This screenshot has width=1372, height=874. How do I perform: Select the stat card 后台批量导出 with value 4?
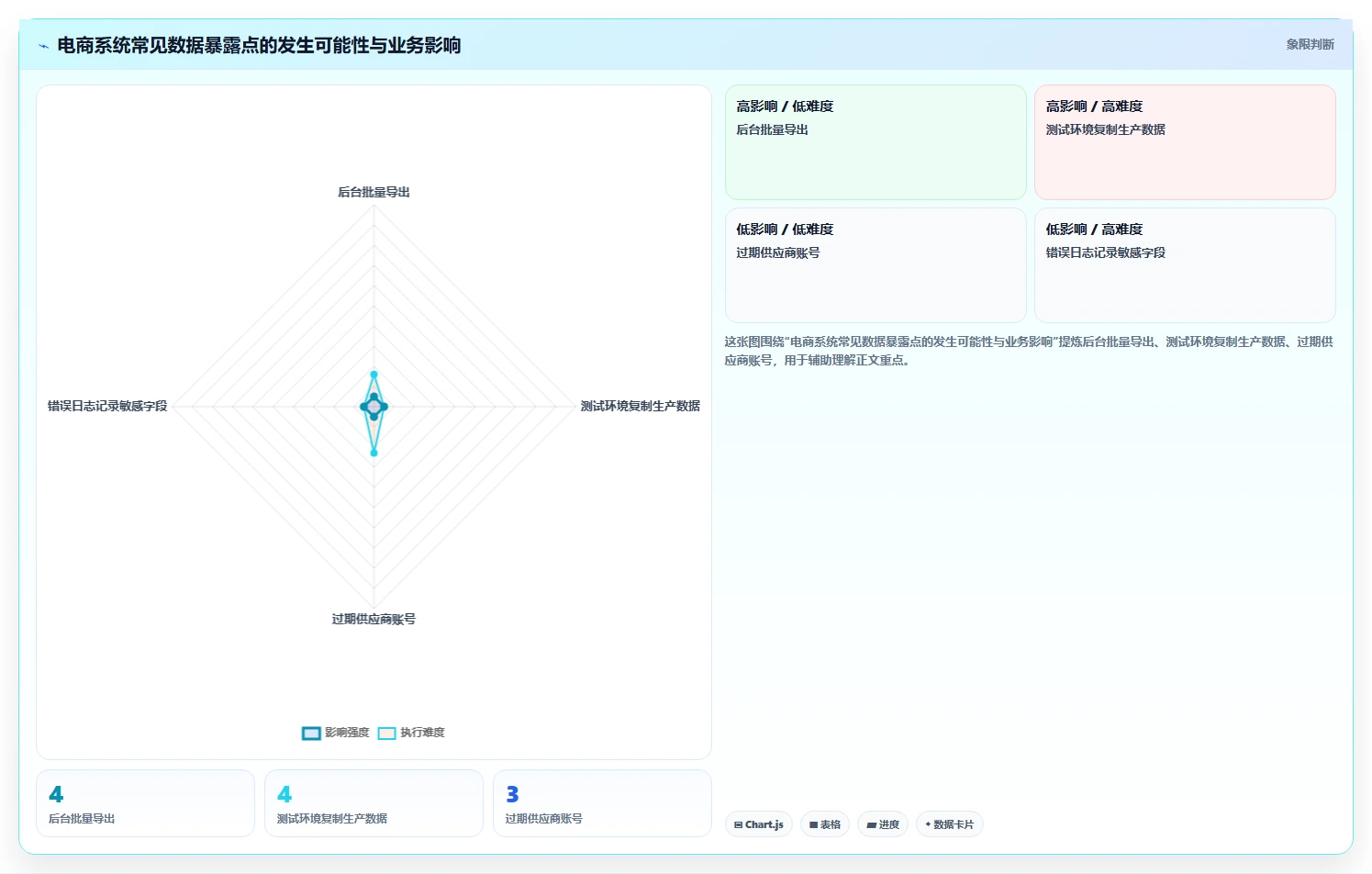click(x=145, y=803)
